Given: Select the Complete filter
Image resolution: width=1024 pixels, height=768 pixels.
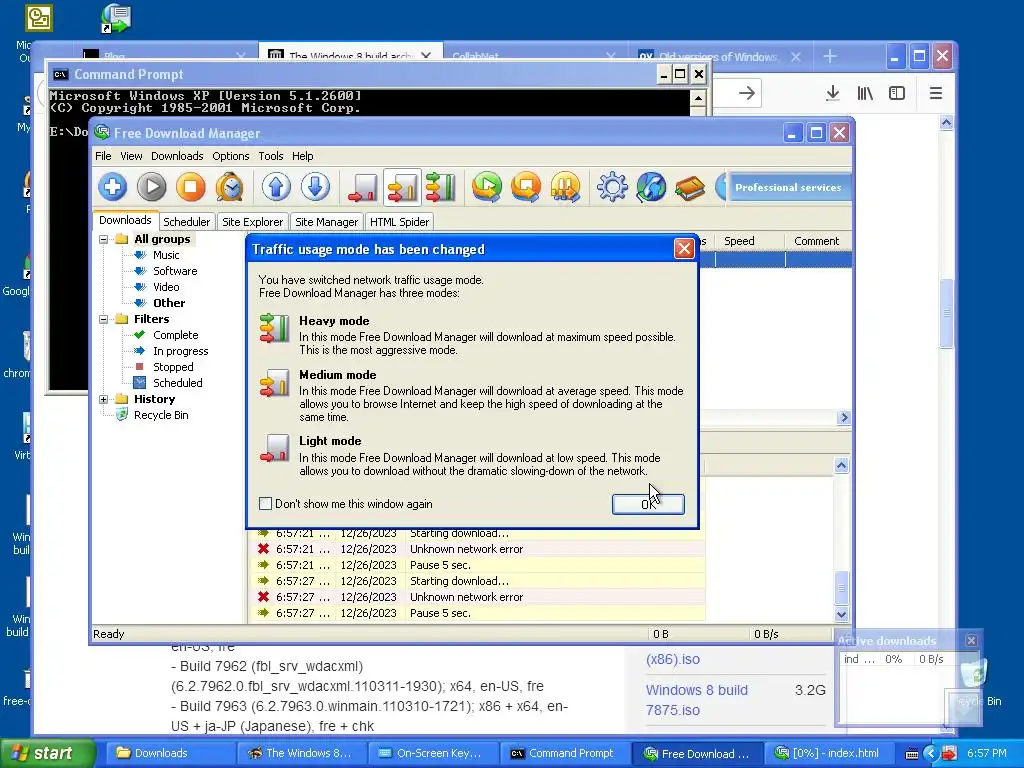Looking at the screenshot, I should pos(176,335).
